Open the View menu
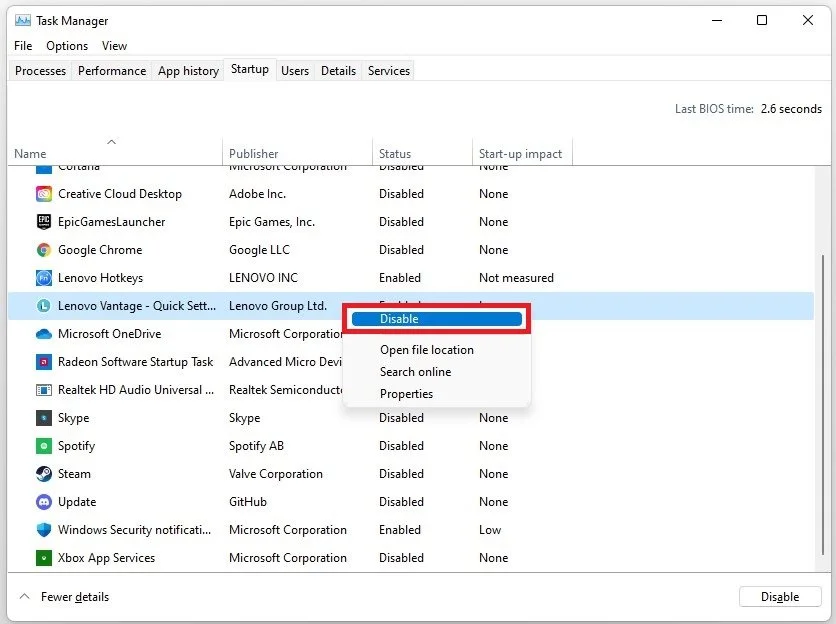This screenshot has width=836, height=624. coord(114,46)
